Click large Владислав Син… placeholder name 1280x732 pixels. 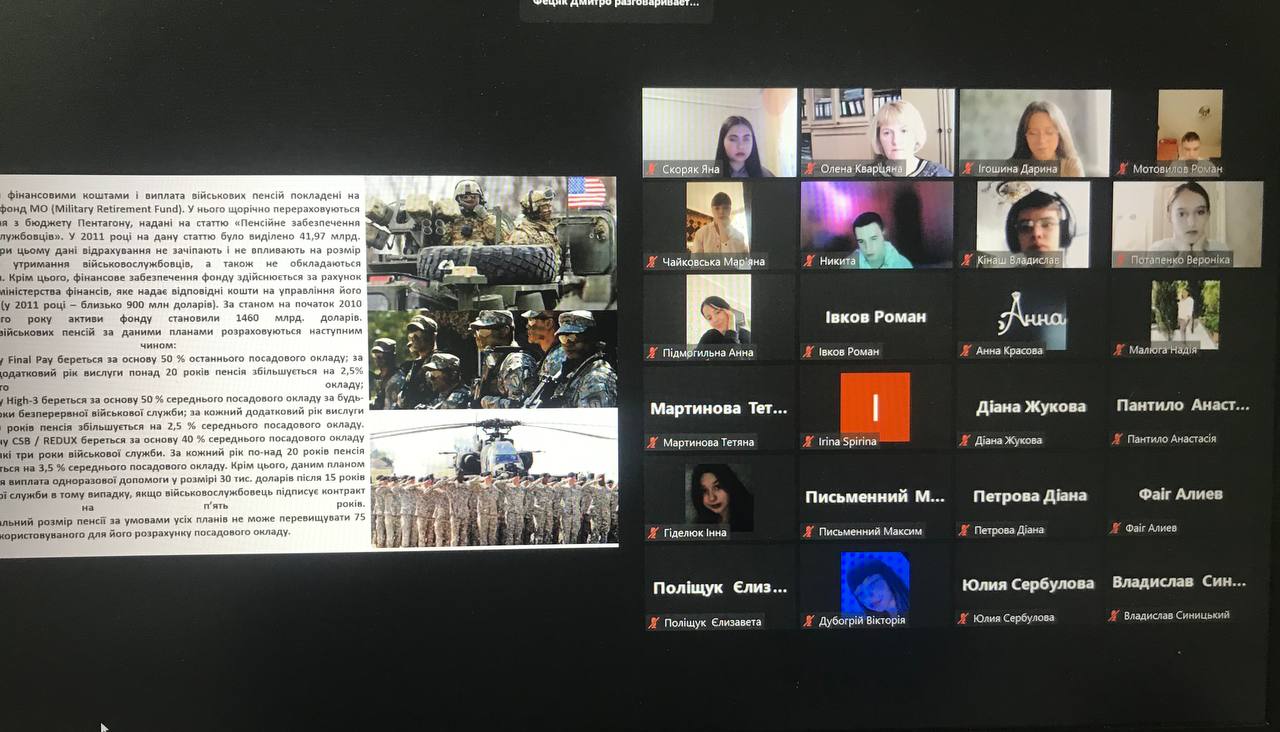[1179, 582]
